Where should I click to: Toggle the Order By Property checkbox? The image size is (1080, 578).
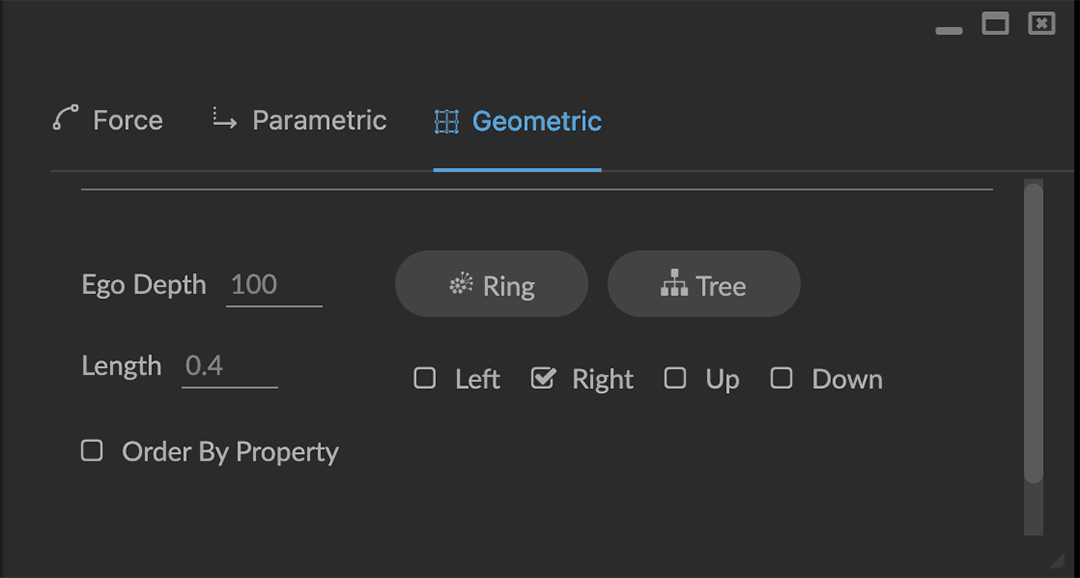pyautogui.click(x=92, y=451)
